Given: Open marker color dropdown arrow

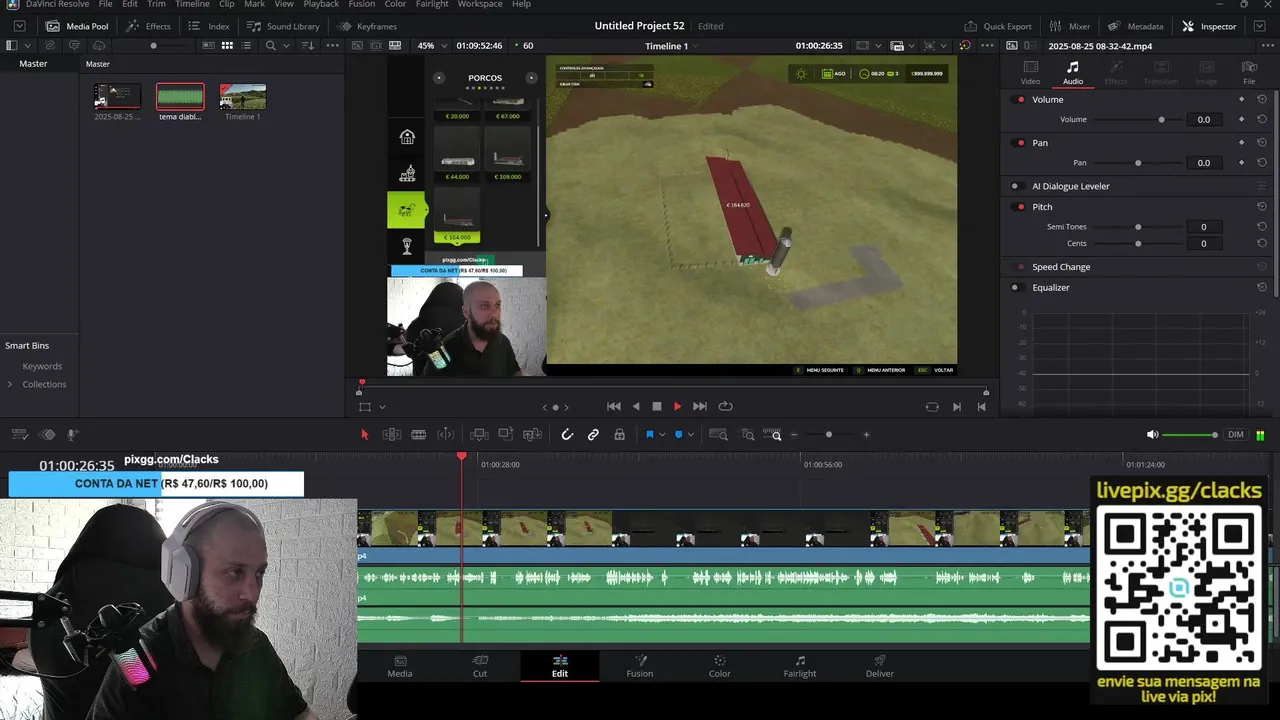Looking at the screenshot, I should click(691, 435).
